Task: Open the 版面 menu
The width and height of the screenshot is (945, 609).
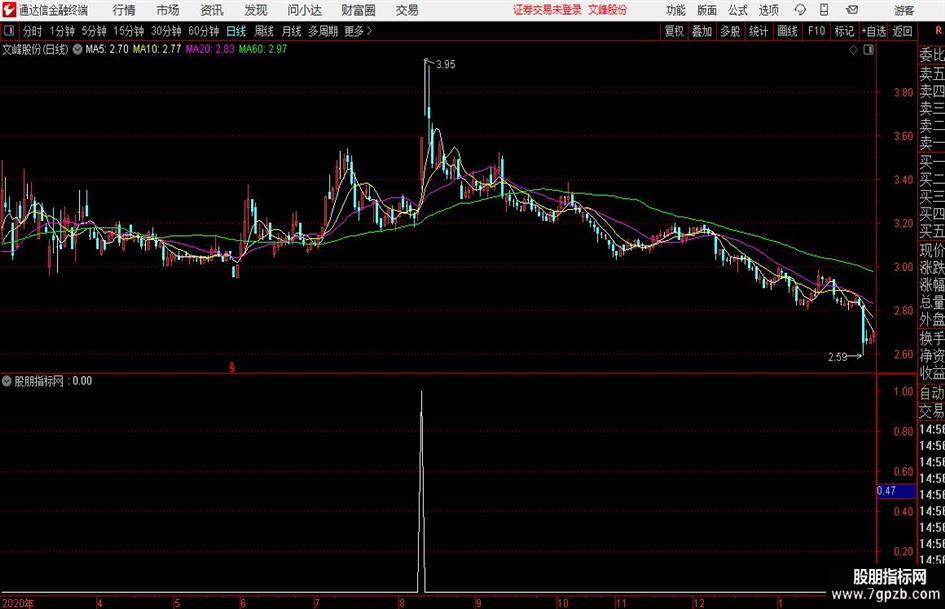Action: click(x=707, y=10)
